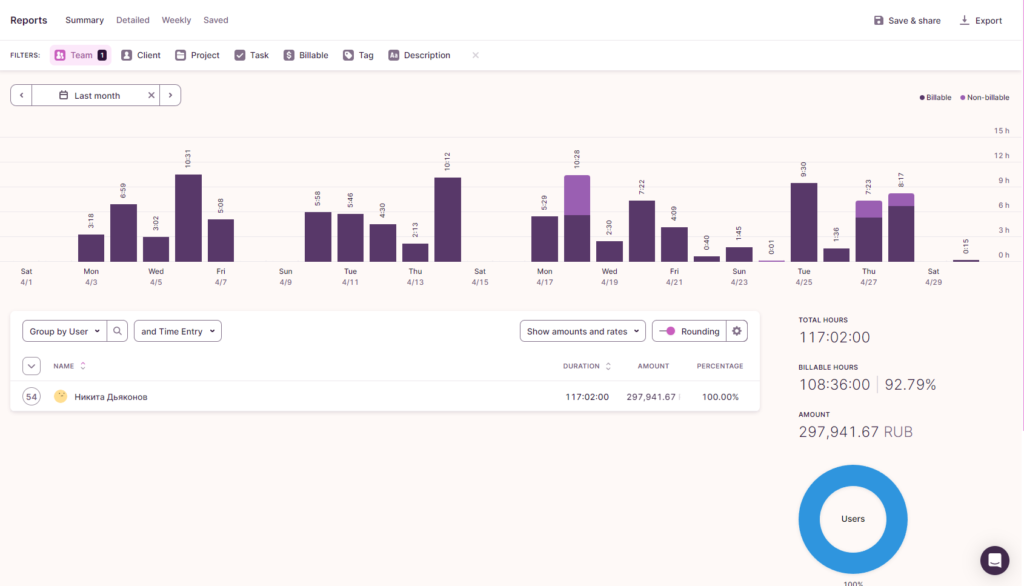Open the chat support bubble icon

tap(994, 560)
